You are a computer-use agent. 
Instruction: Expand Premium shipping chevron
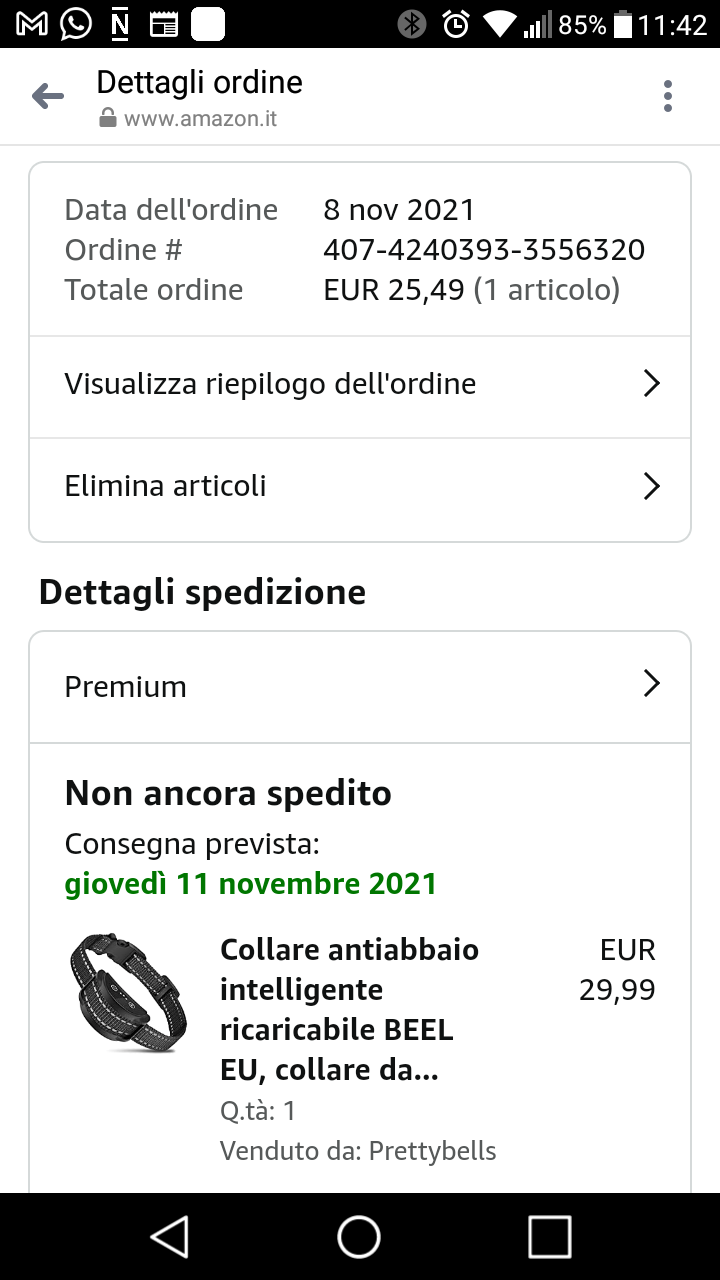[x=651, y=684]
